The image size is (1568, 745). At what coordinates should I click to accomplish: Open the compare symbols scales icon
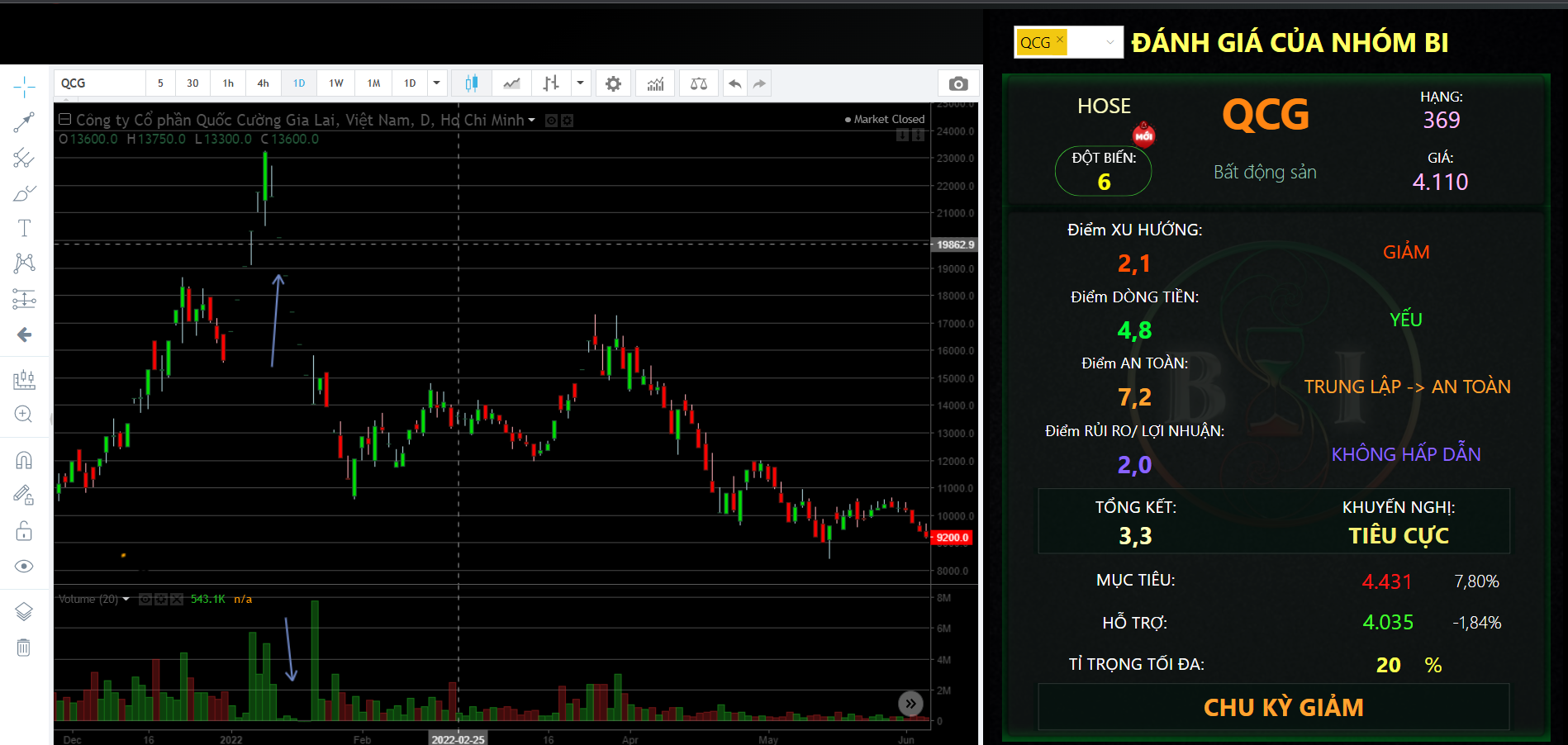[699, 83]
